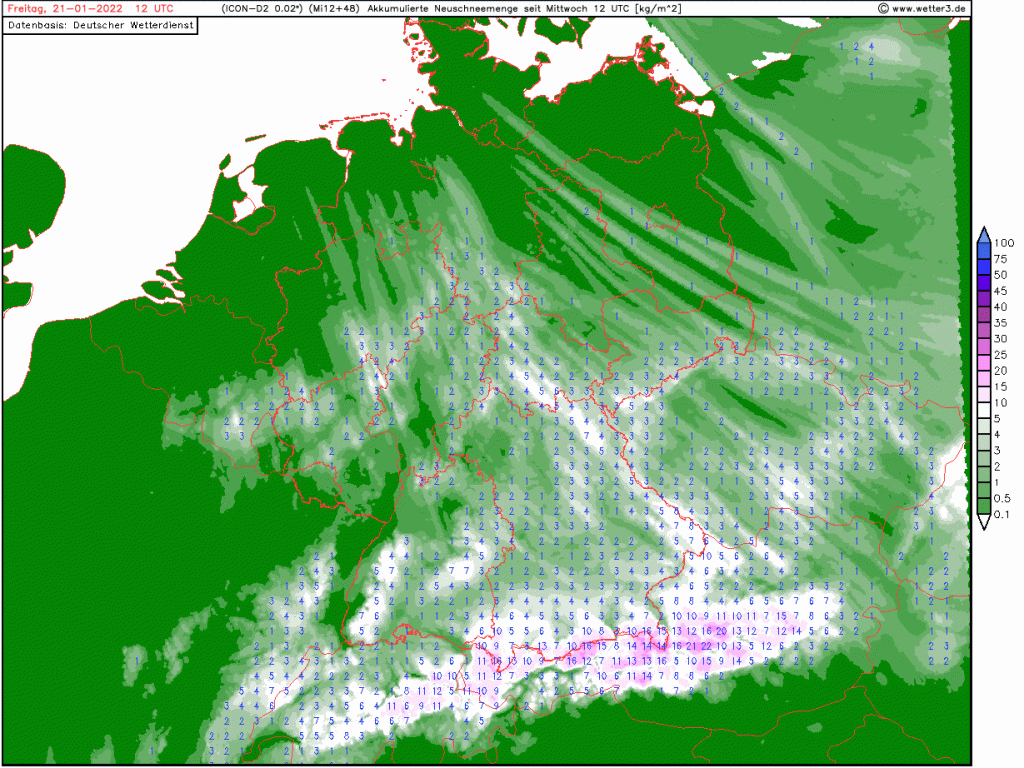Pick the white legend color below the 10 mark
Image resolution: width=1024 pixels, height=768 pixels.
(984, 409)
